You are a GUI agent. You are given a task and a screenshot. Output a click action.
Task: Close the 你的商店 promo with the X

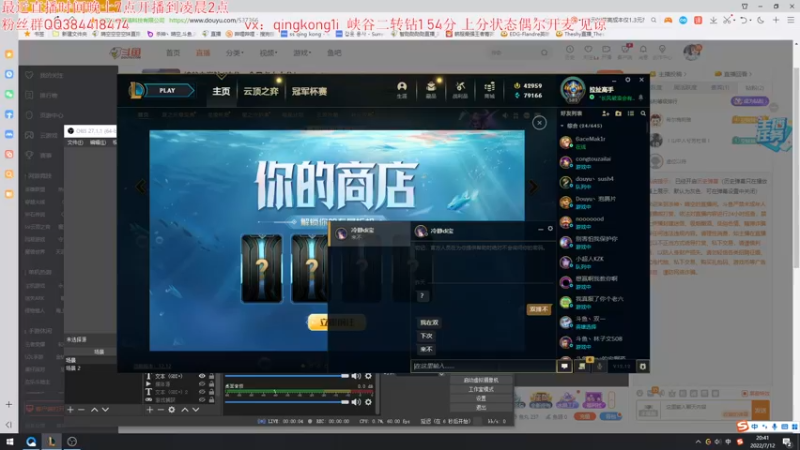(539, 122)
